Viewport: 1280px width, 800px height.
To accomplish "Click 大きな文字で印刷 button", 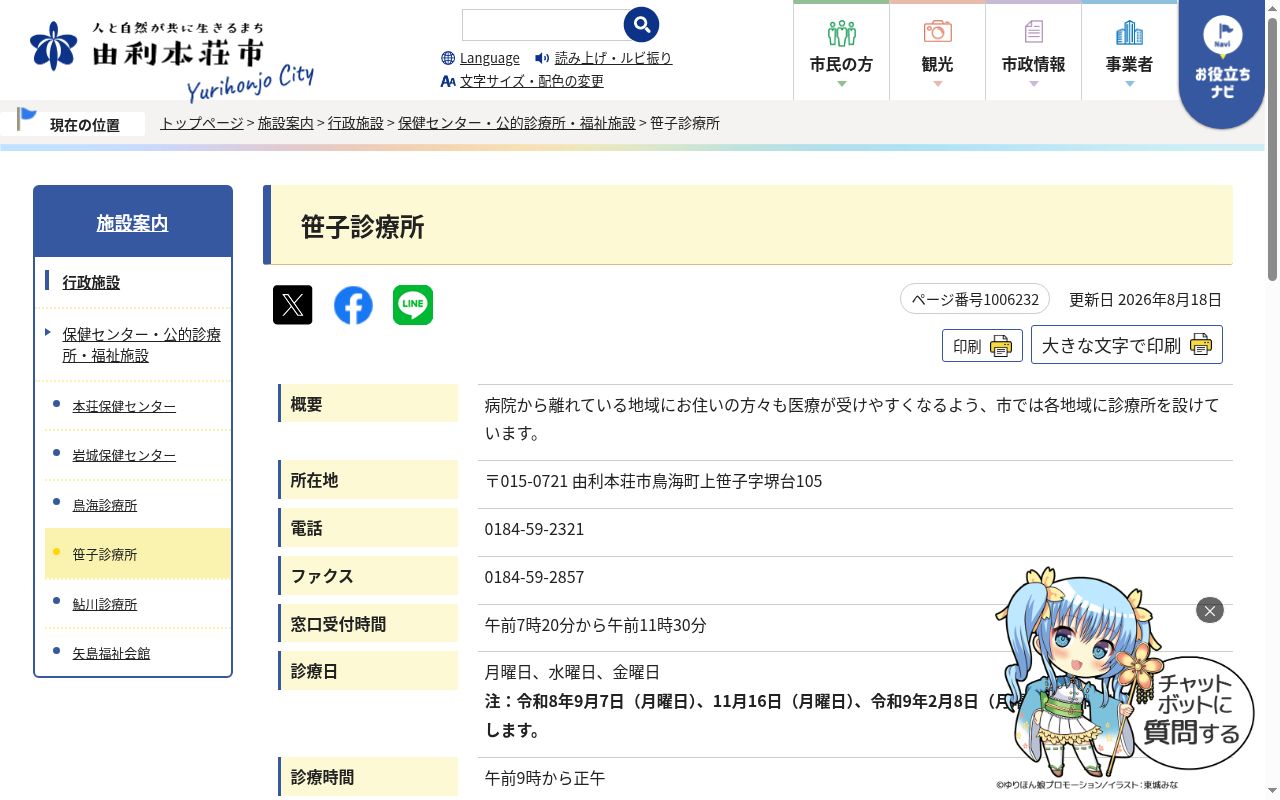I will point(1126,345).
